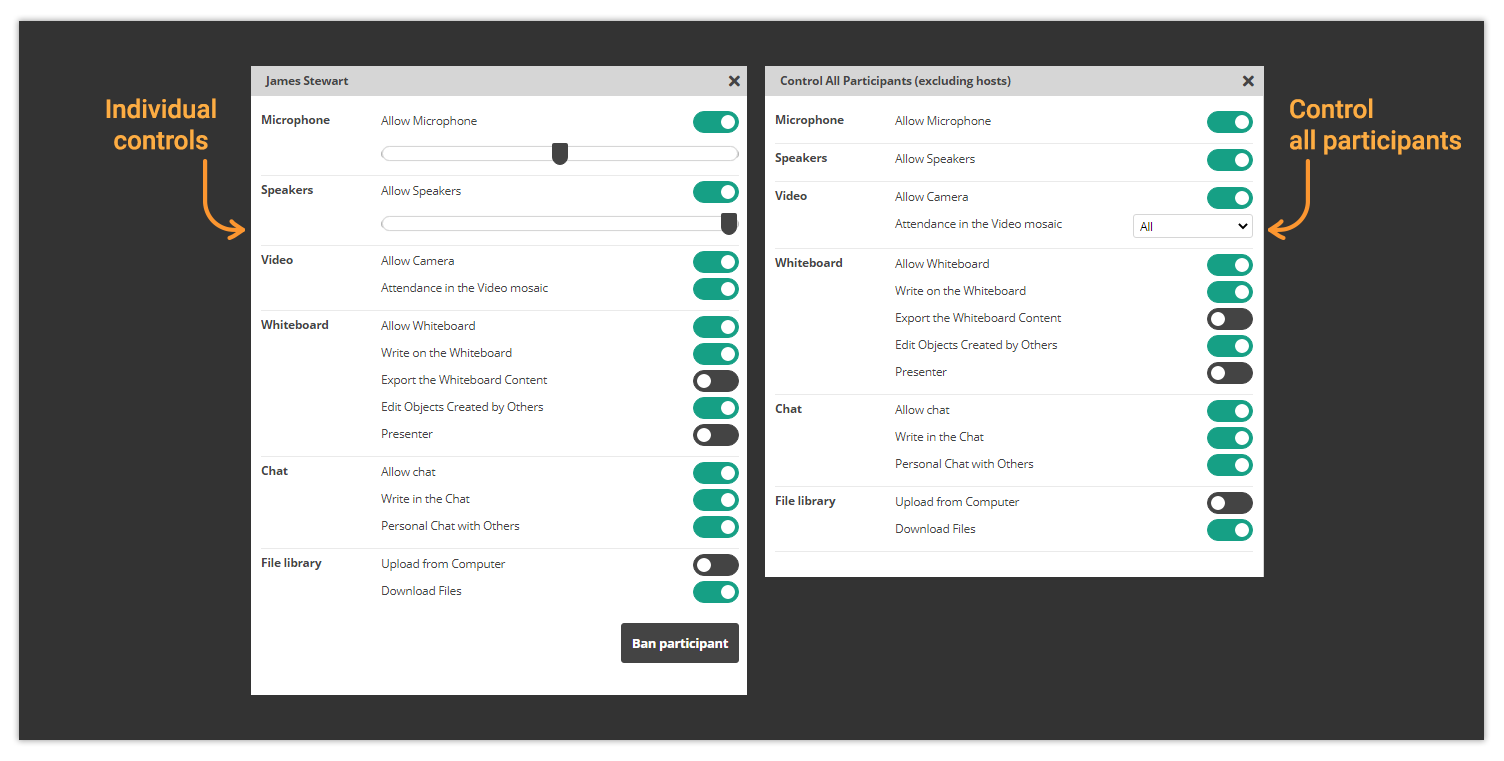
Task: Toggle Allow Speakers in James Stewart panel
Action: pos(716,192)
